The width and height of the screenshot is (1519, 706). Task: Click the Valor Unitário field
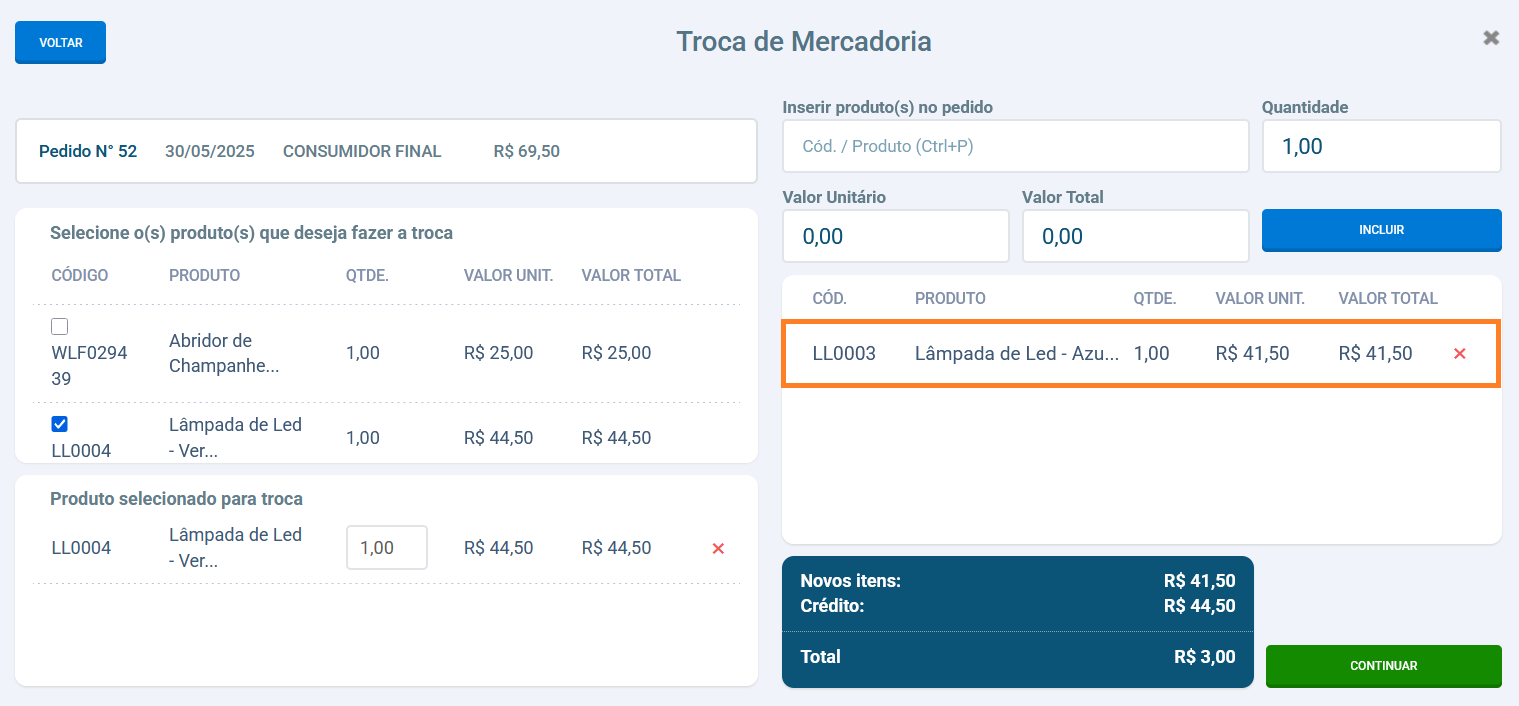coord(895,236)
